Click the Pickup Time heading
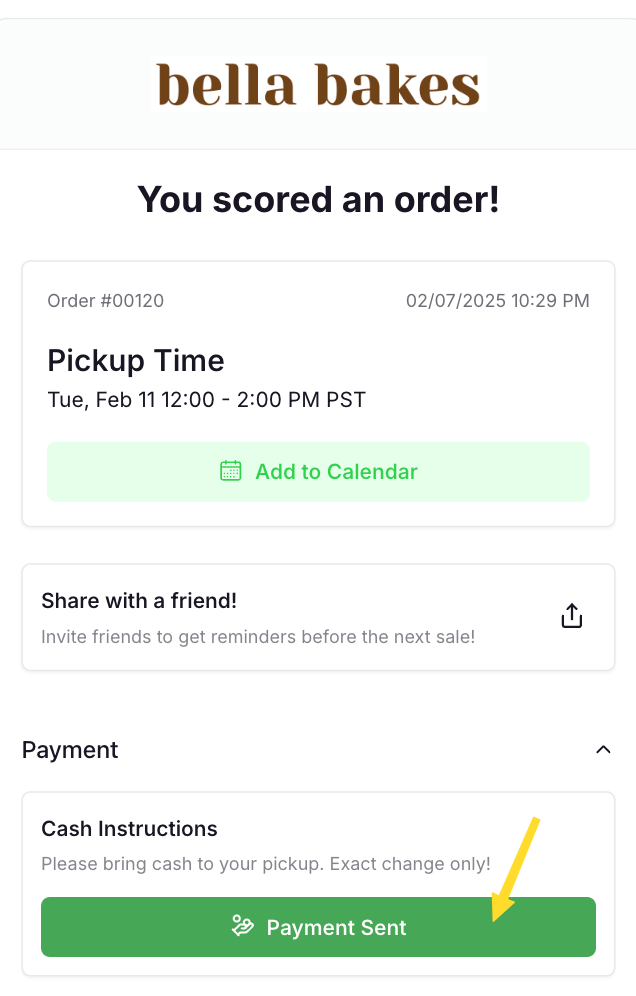The width and height of the screenshot is (636, 996). 136,360
